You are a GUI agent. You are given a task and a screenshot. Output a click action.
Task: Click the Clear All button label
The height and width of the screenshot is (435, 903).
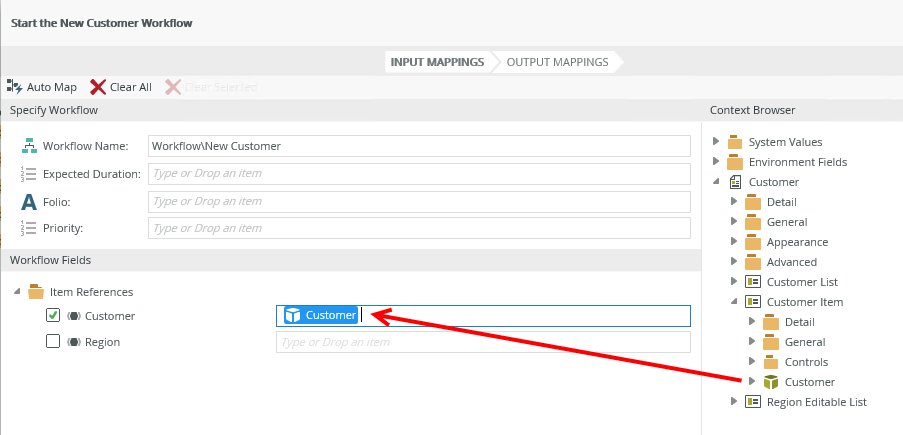coord(131,87)
